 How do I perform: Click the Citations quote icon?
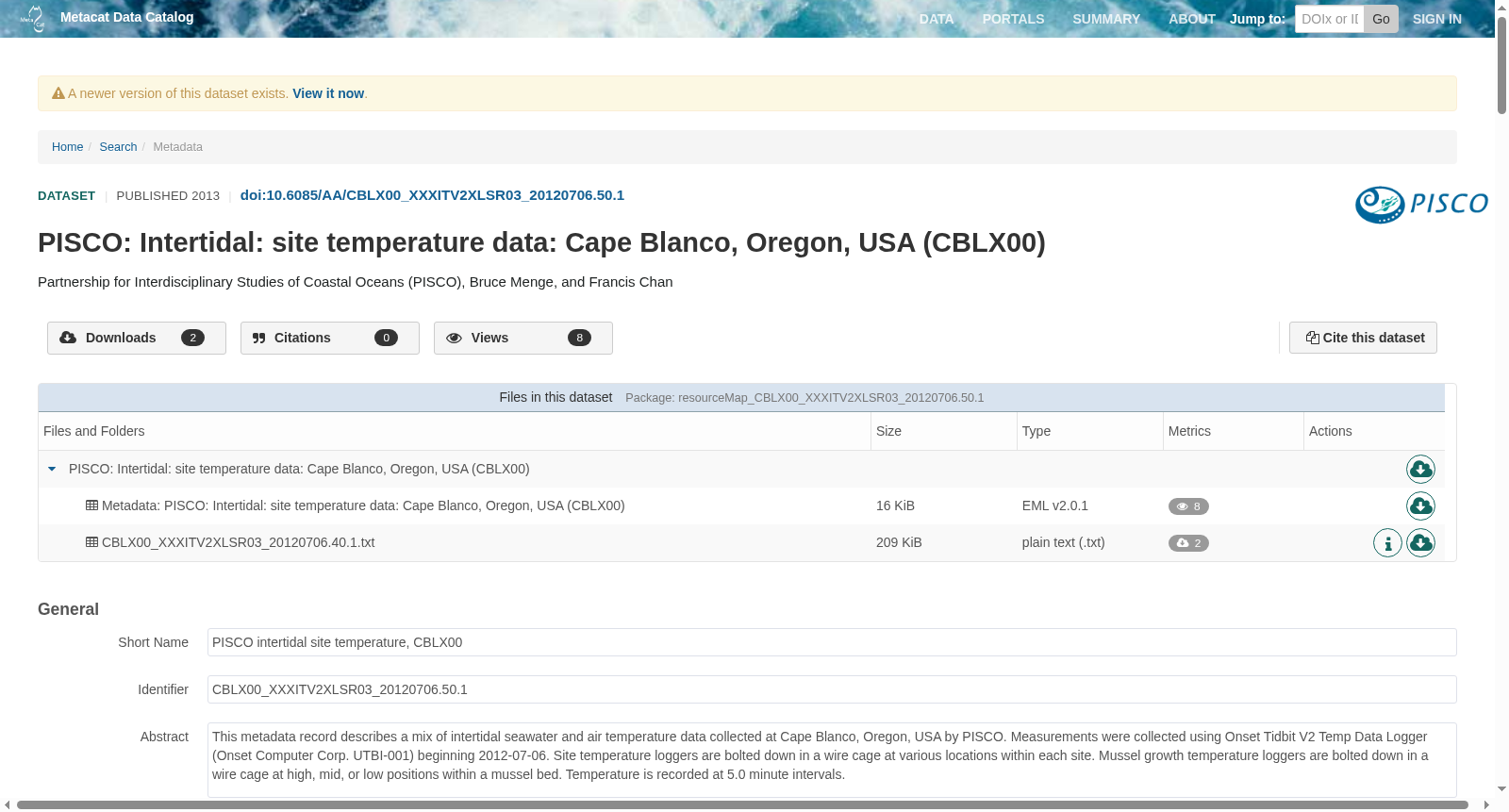click(x=259, y=338)
